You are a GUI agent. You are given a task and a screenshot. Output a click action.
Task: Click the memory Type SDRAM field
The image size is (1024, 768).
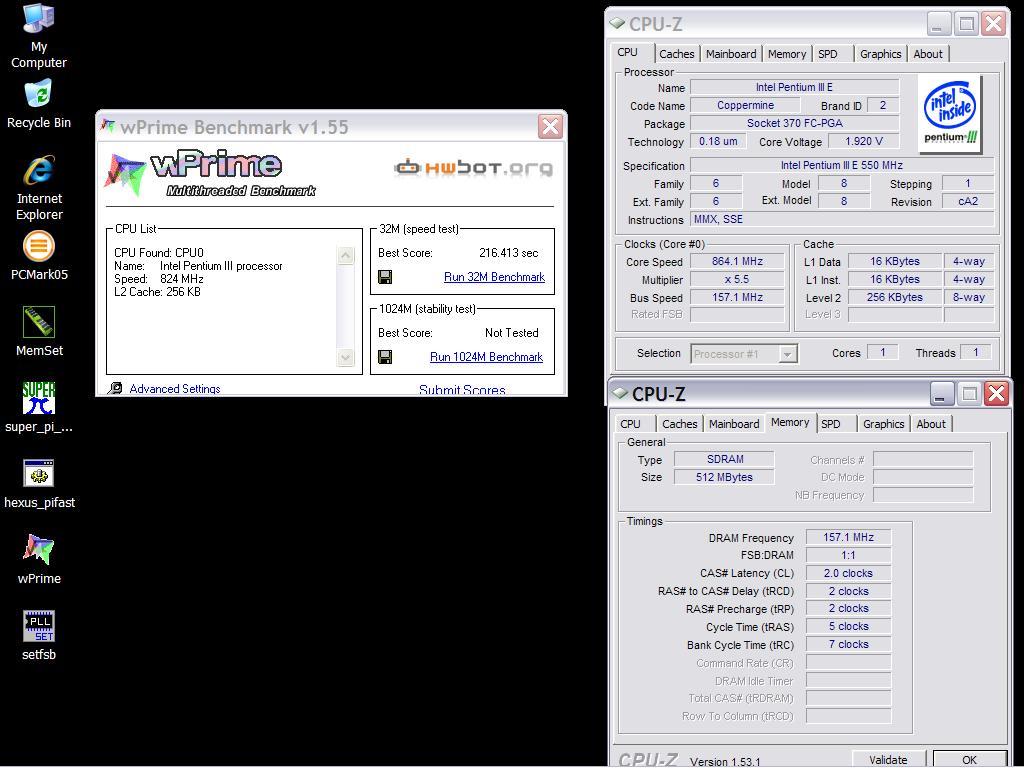click(x=724, y=459)
